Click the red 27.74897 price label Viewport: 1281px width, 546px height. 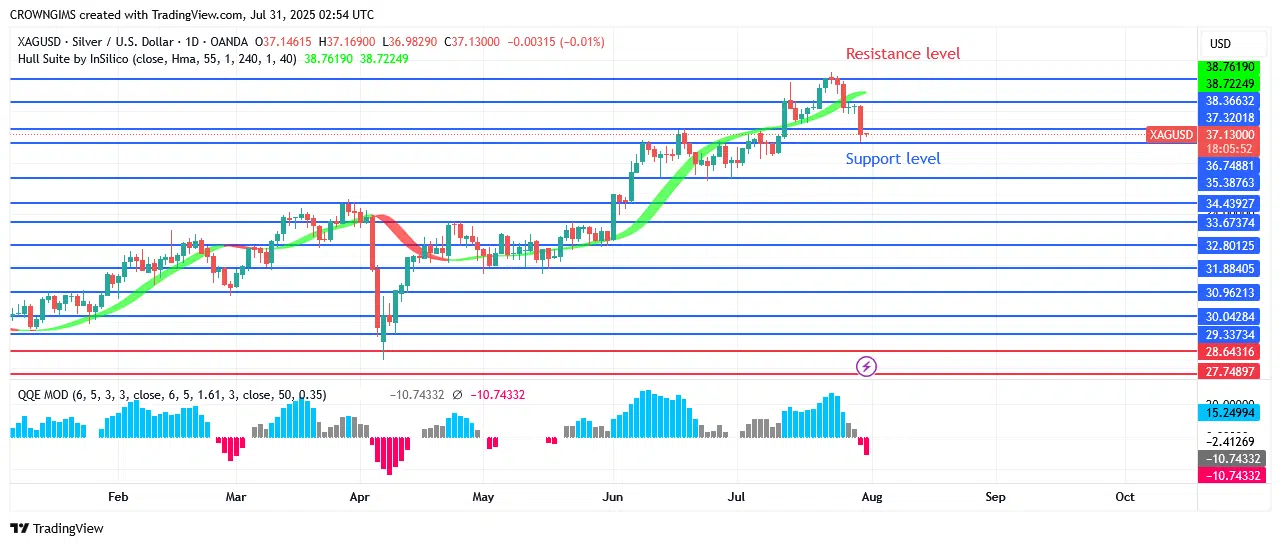pos(1229,371)
